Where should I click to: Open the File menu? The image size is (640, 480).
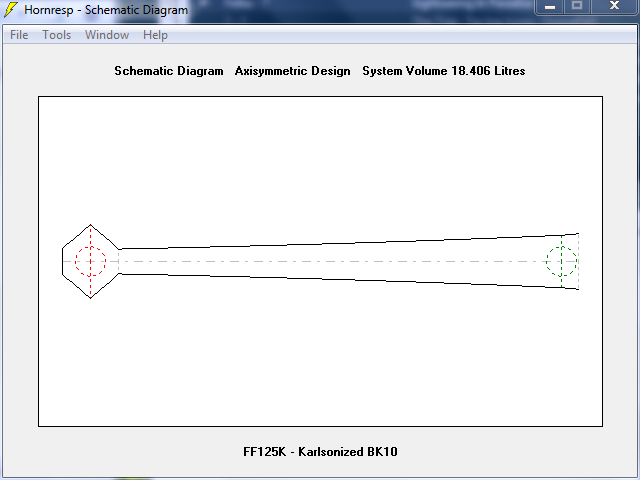pyautogui.click(x=19, y=35)
